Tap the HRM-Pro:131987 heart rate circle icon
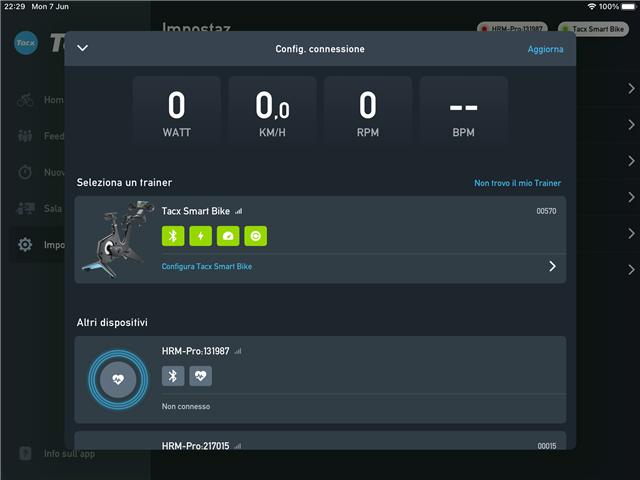The image size is (640, 480). click(x=118, y=380)
